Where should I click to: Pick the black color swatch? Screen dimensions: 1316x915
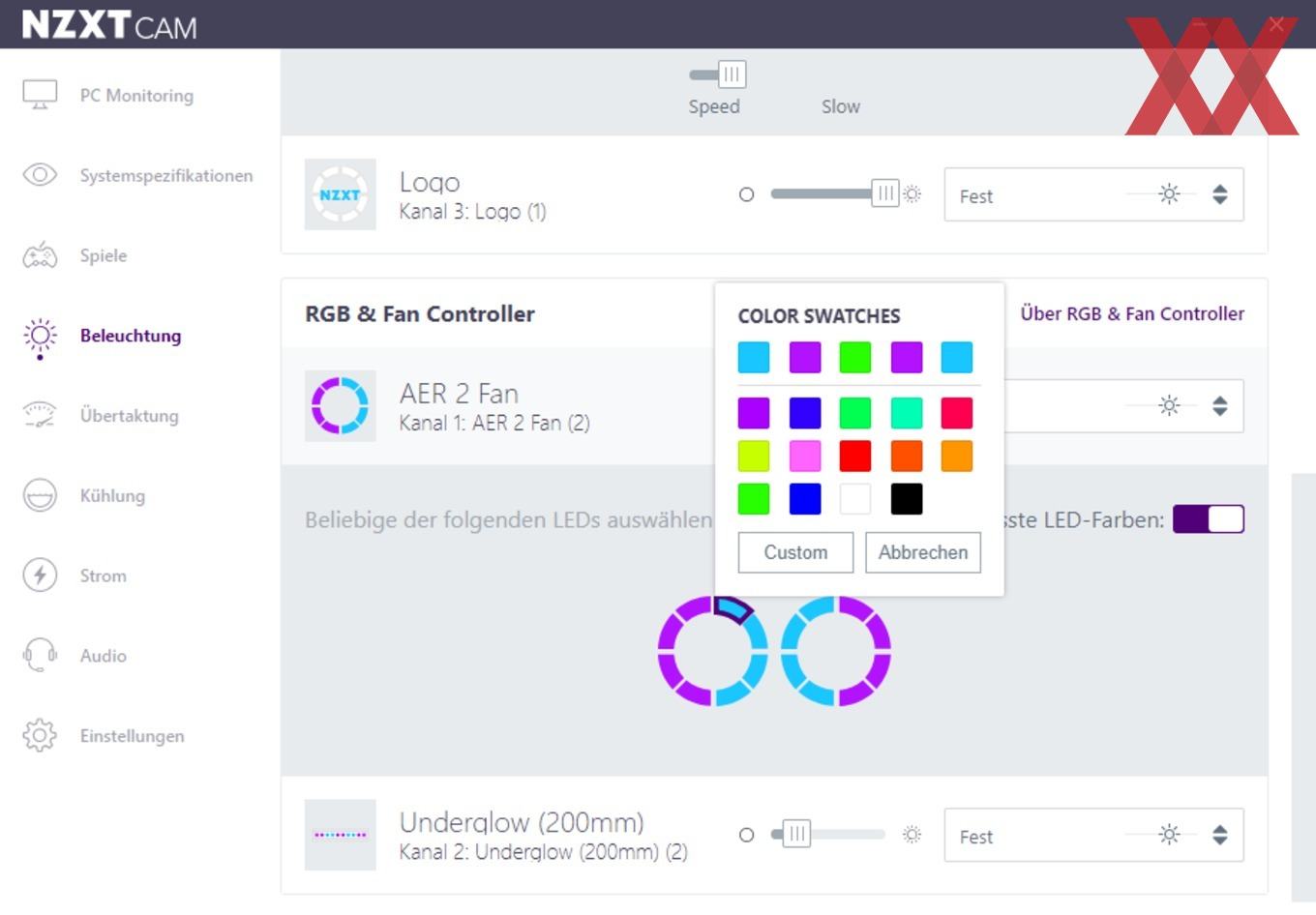[x=907, y=499]
